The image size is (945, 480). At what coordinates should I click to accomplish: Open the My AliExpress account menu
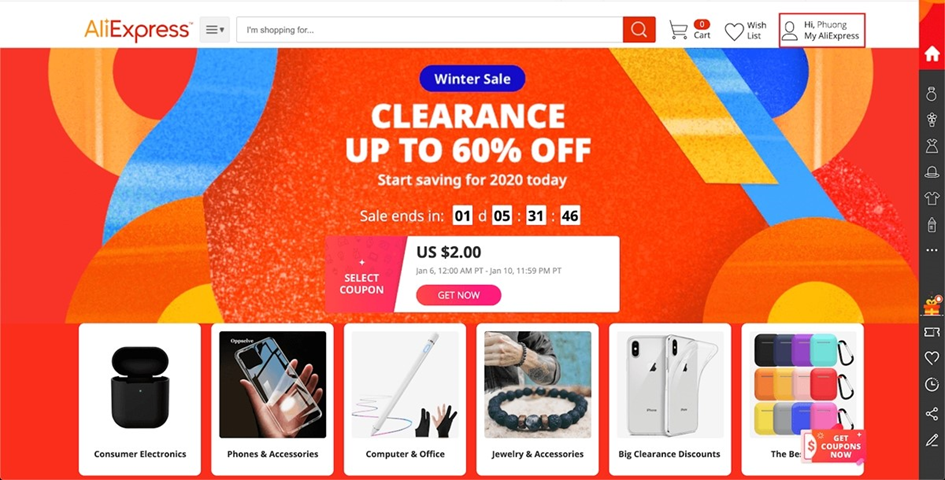822,30
